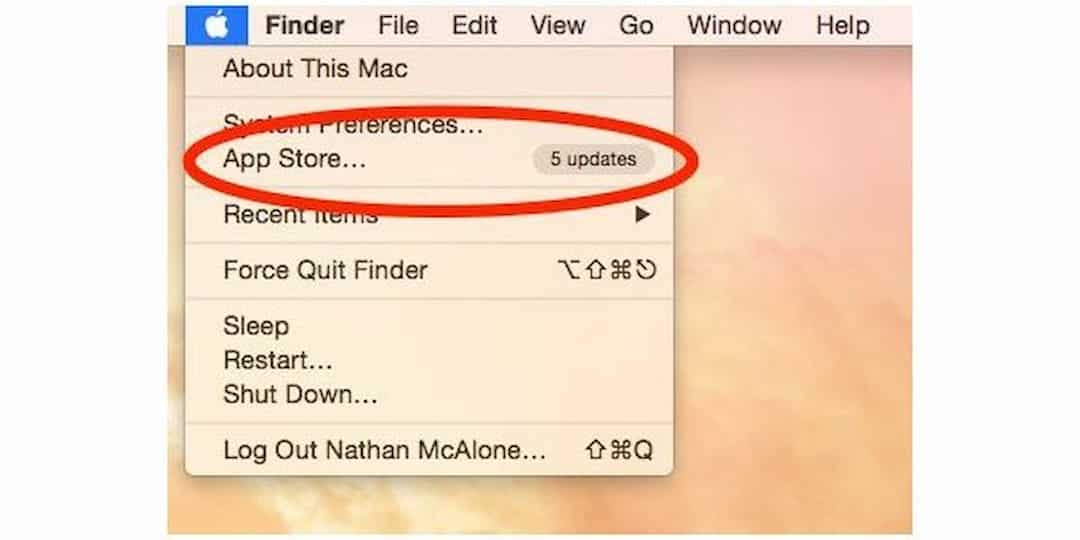1080x540 pixels.
Task: Open the Go menu
Action: coord(636,25)
